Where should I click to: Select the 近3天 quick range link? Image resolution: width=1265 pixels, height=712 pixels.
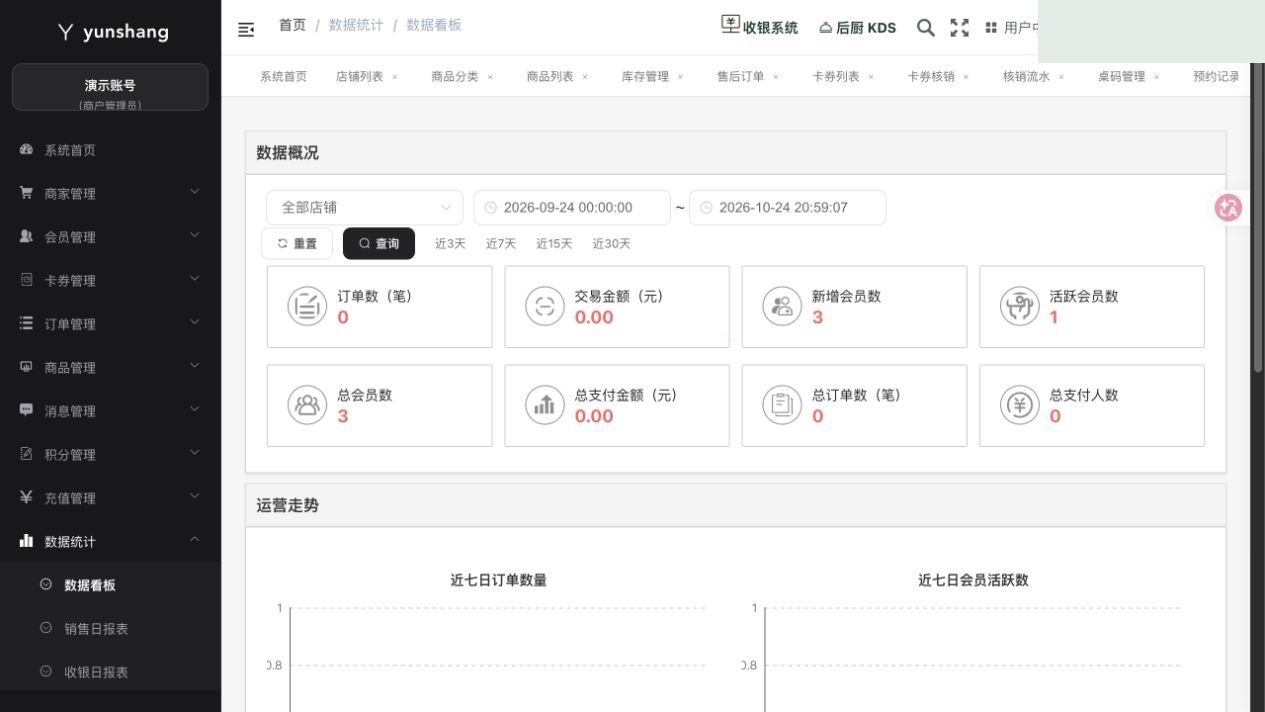(x=450, y=244)
